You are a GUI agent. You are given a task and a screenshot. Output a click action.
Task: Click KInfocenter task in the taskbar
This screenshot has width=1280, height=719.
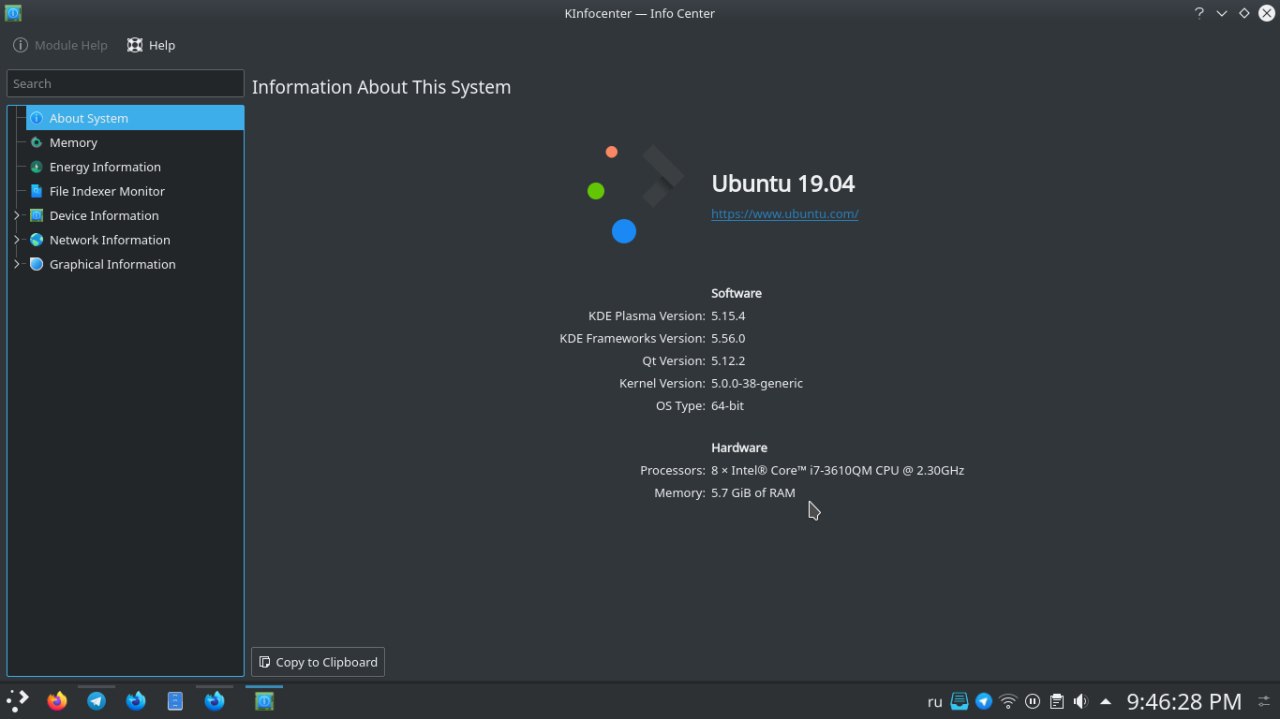point(264,701)
